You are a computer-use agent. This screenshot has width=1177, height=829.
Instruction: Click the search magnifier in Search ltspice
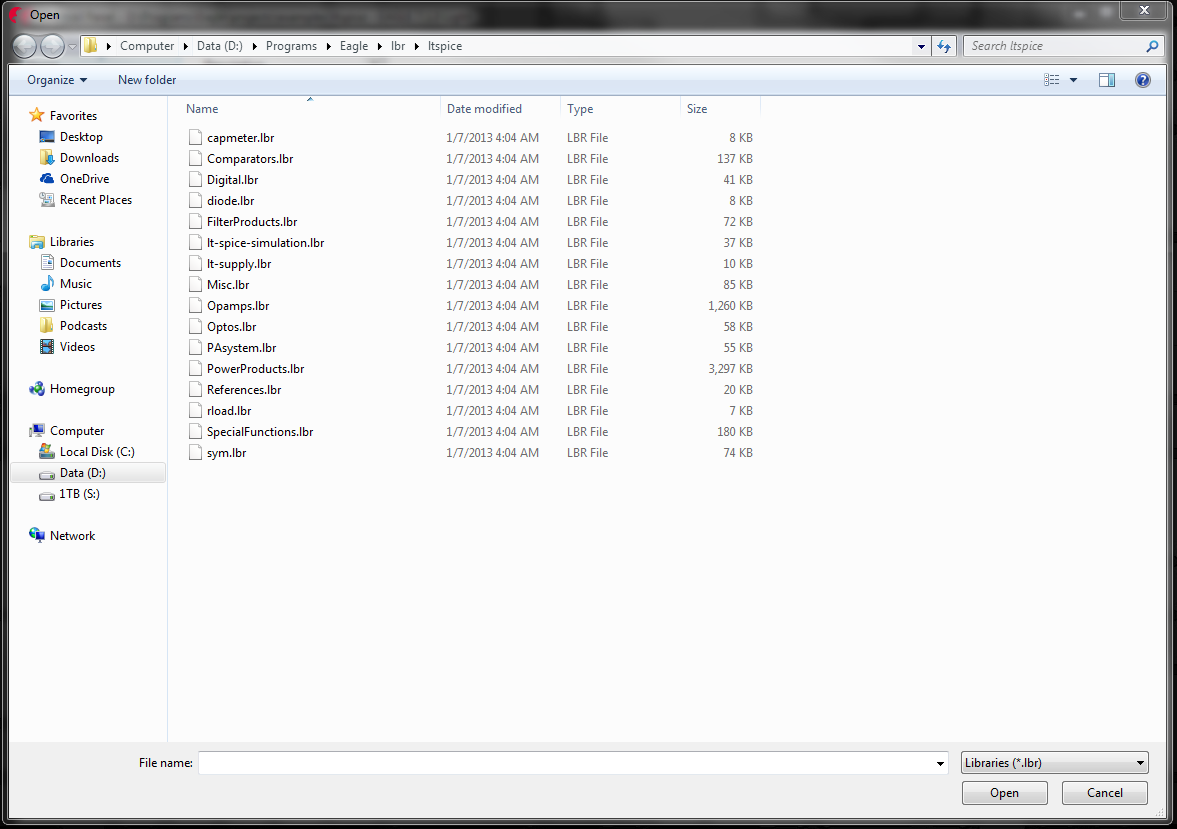(1152, 46)
